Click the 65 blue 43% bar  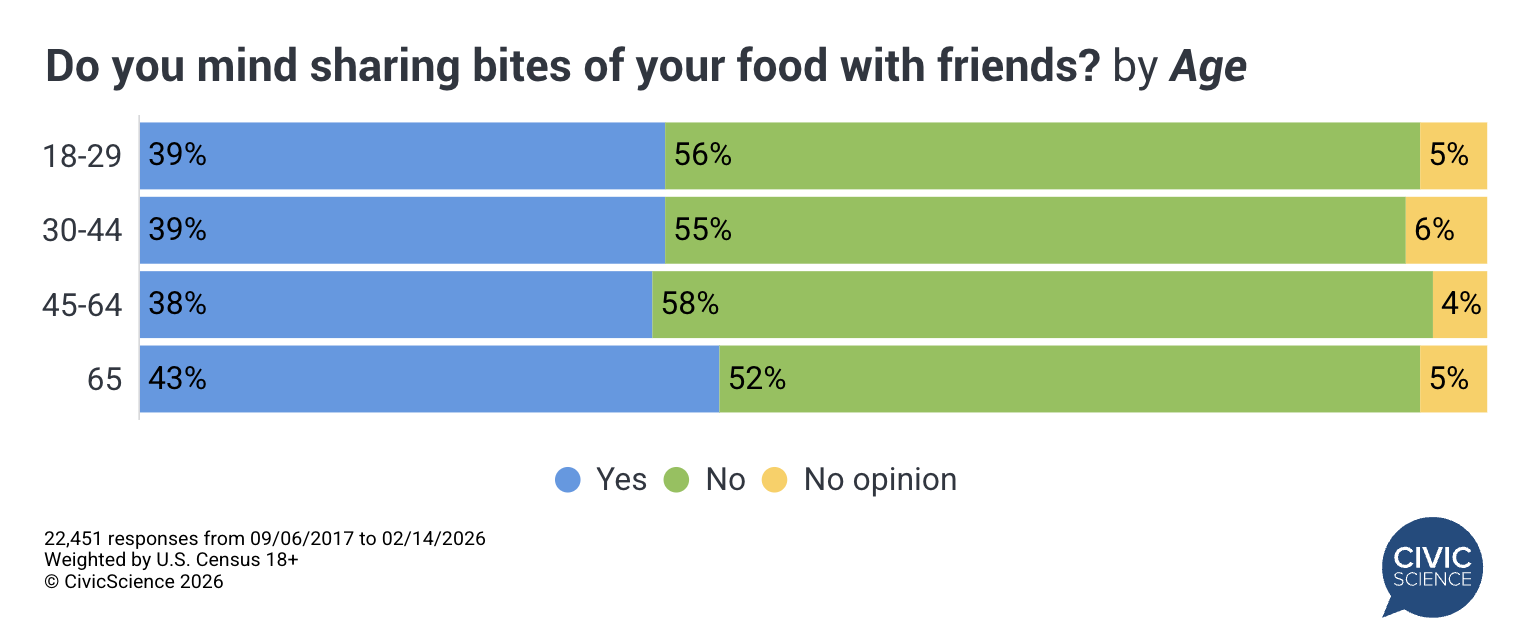pyautogui.click(x=429, y=379)
